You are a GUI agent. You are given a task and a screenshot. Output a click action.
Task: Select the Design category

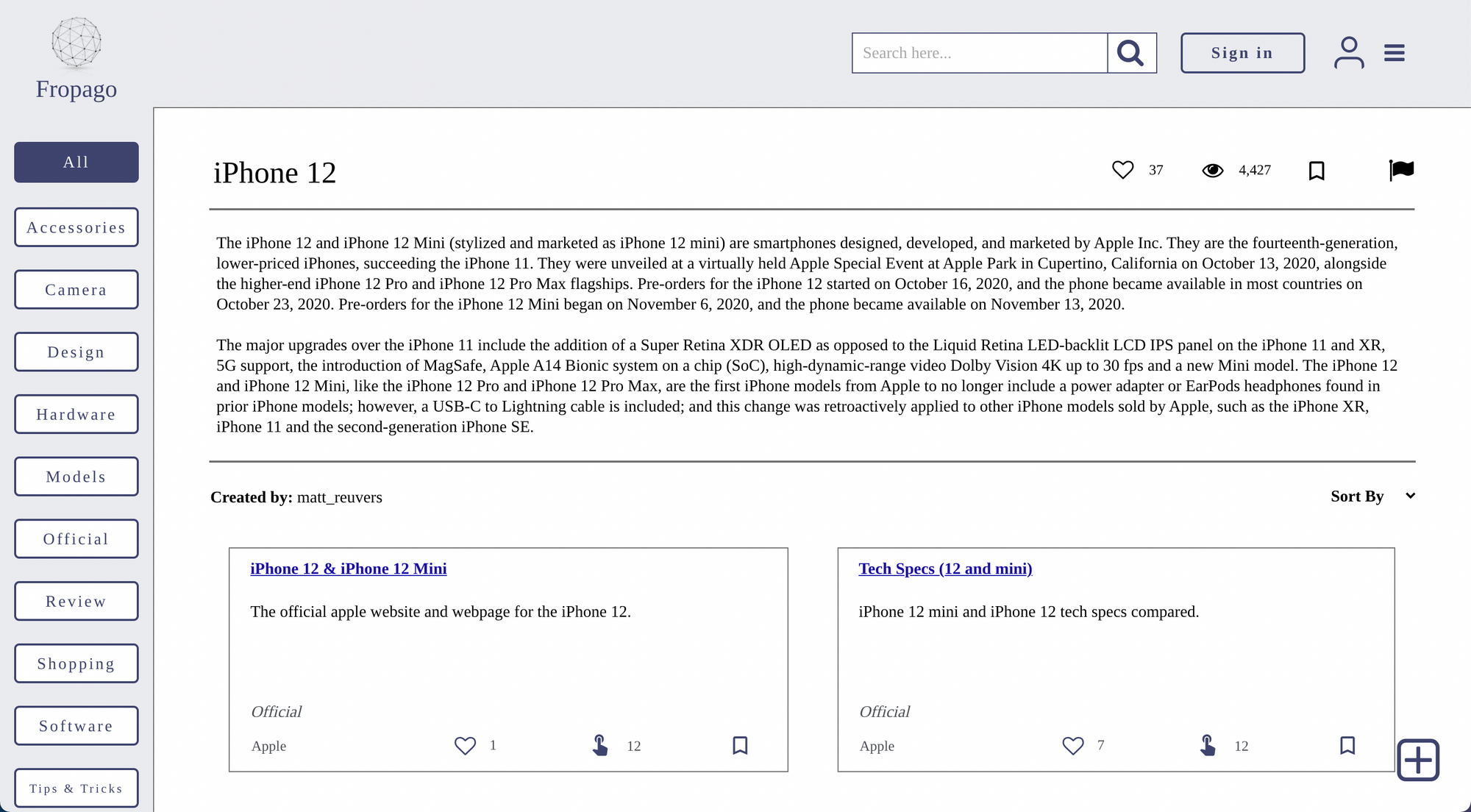pos(76,352)
